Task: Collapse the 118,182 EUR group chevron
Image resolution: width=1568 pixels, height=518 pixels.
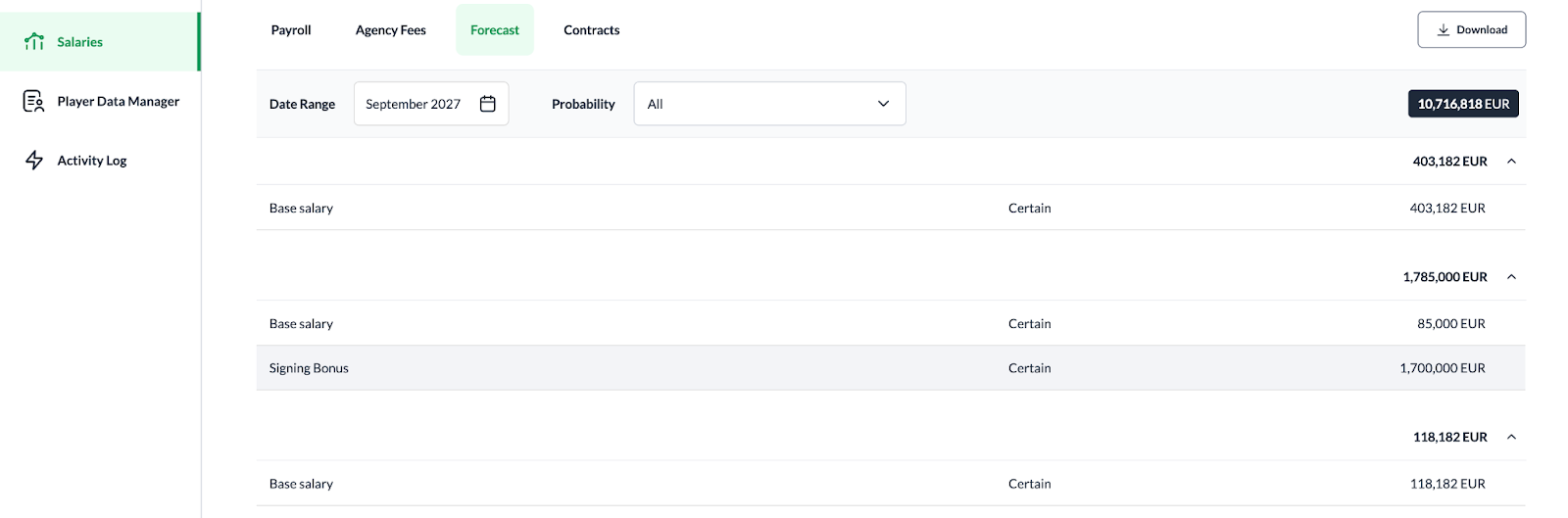Action: (1511, 437)
